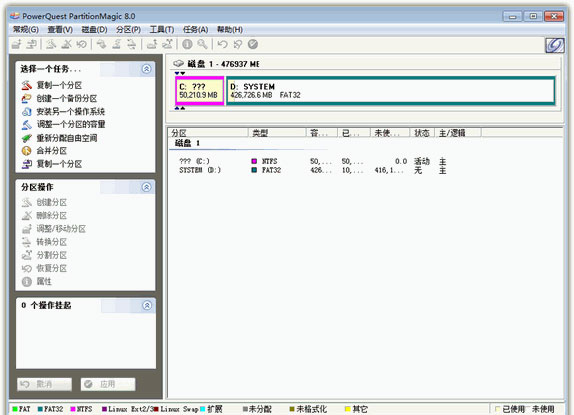Select the SYSTEM (D:) row in partition list

click(313, 170)
